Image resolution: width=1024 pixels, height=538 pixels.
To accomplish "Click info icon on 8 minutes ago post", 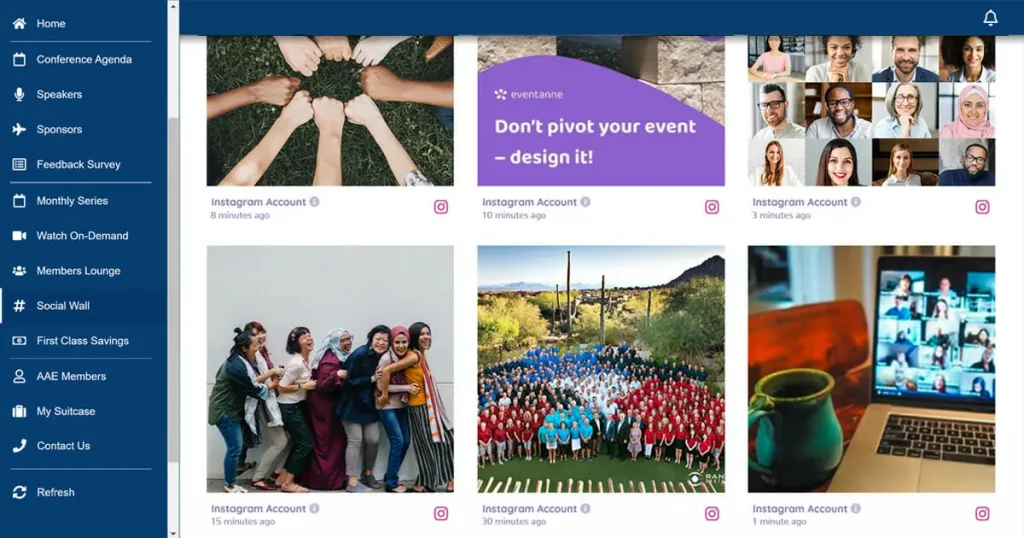I will point(315,202).
